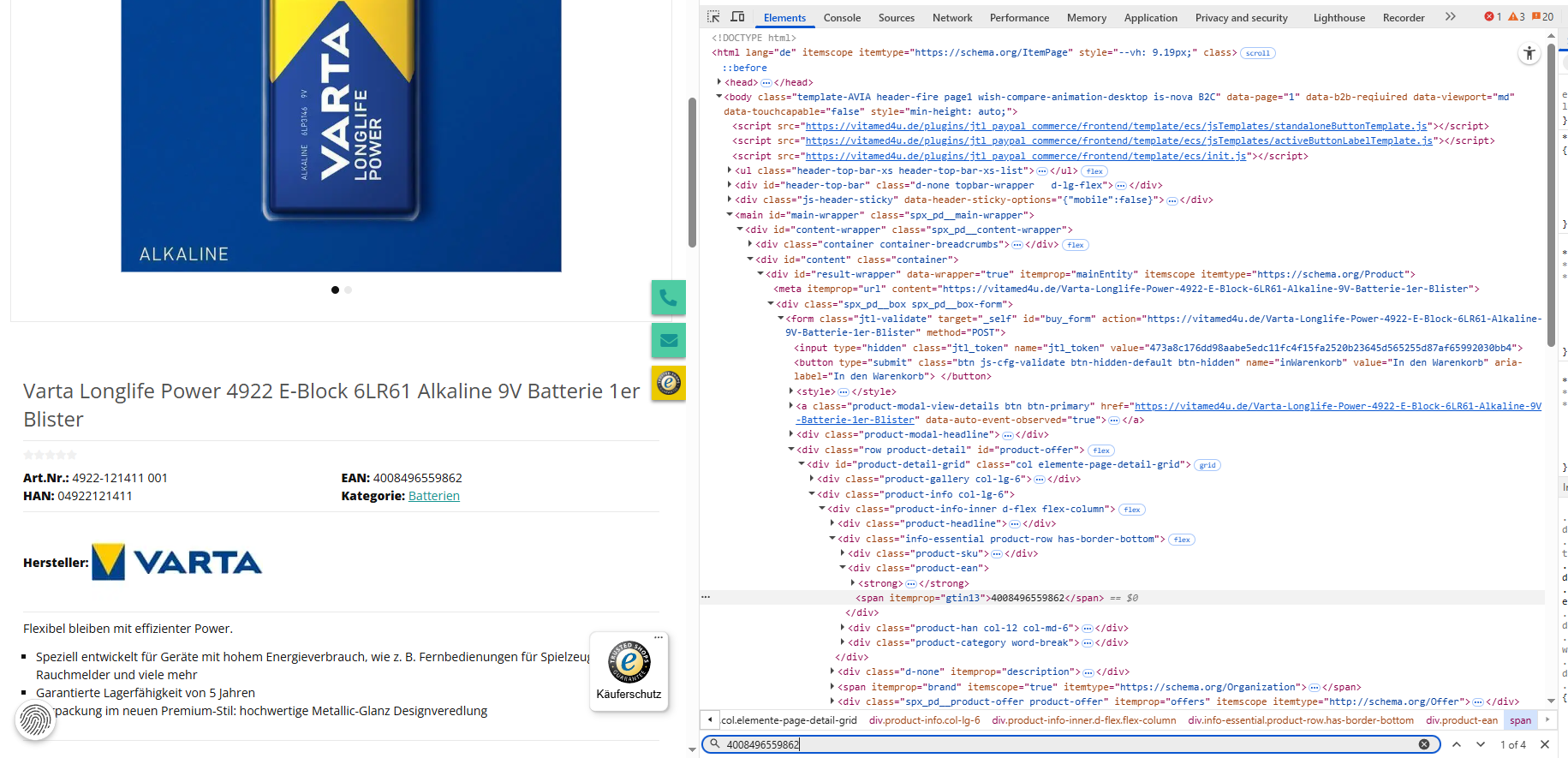Click the Varta battery product image
Image resolution: width=1568 pixels, height=758 pixels.
tap(341, 135)
